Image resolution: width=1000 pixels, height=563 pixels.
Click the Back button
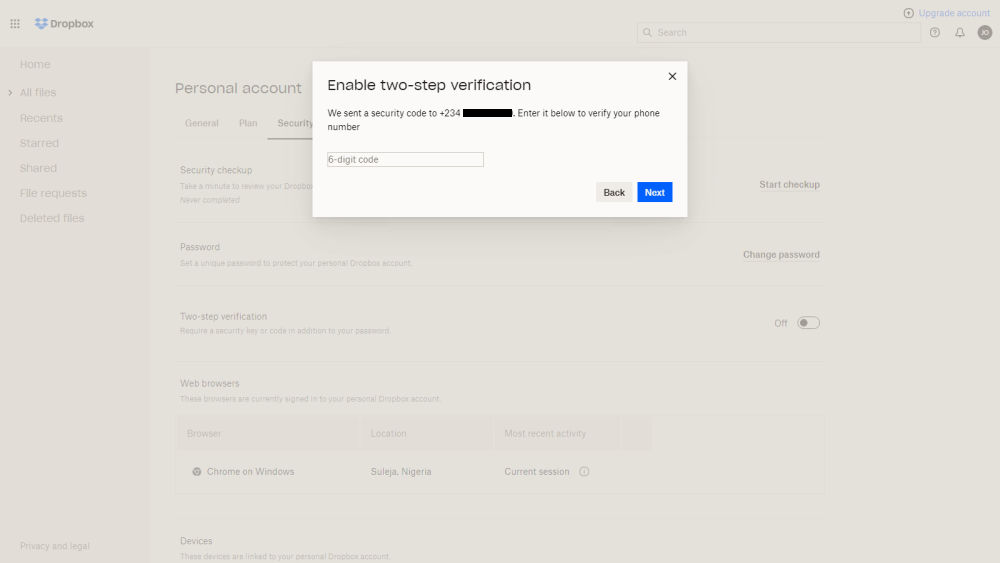[614, 193]
